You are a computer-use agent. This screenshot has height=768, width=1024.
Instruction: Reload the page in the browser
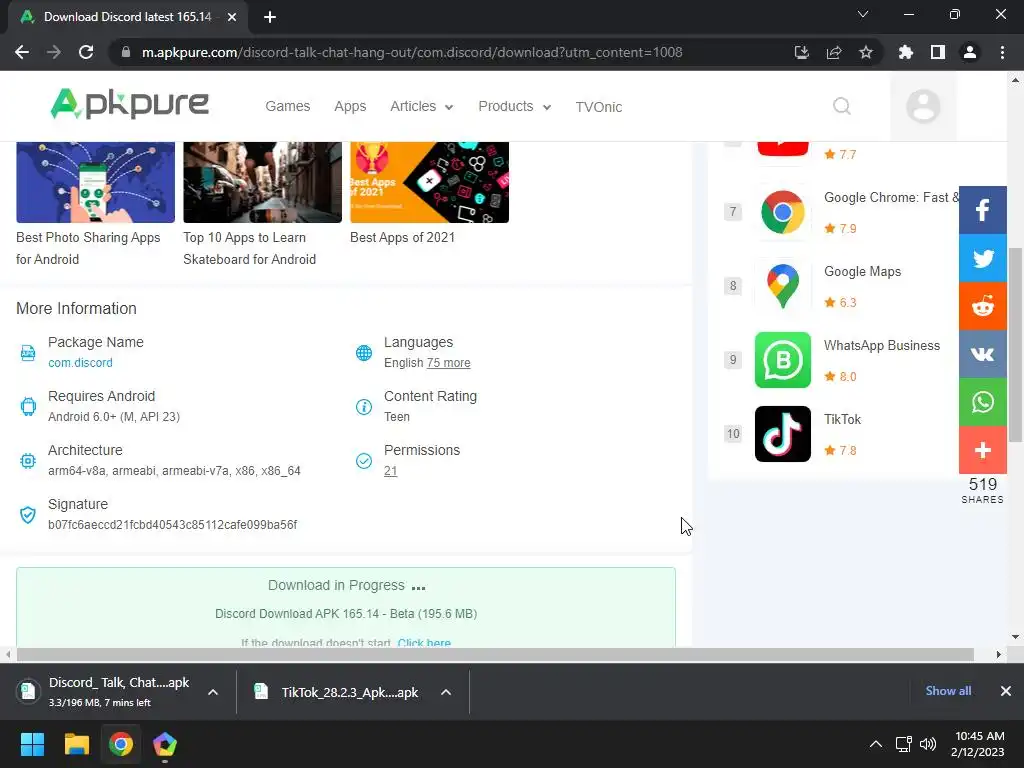point(86,52)
